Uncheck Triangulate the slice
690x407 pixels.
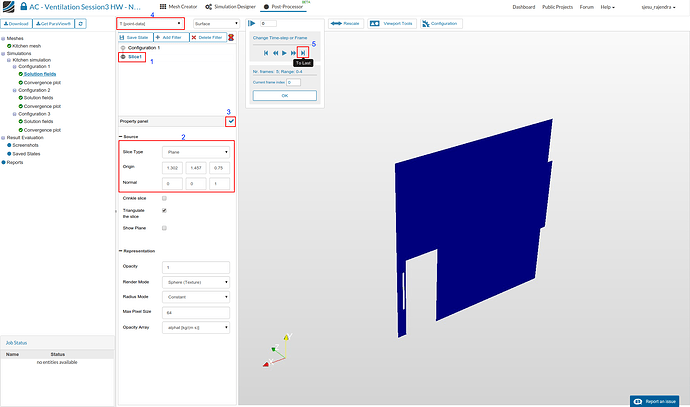pos(164,211)
